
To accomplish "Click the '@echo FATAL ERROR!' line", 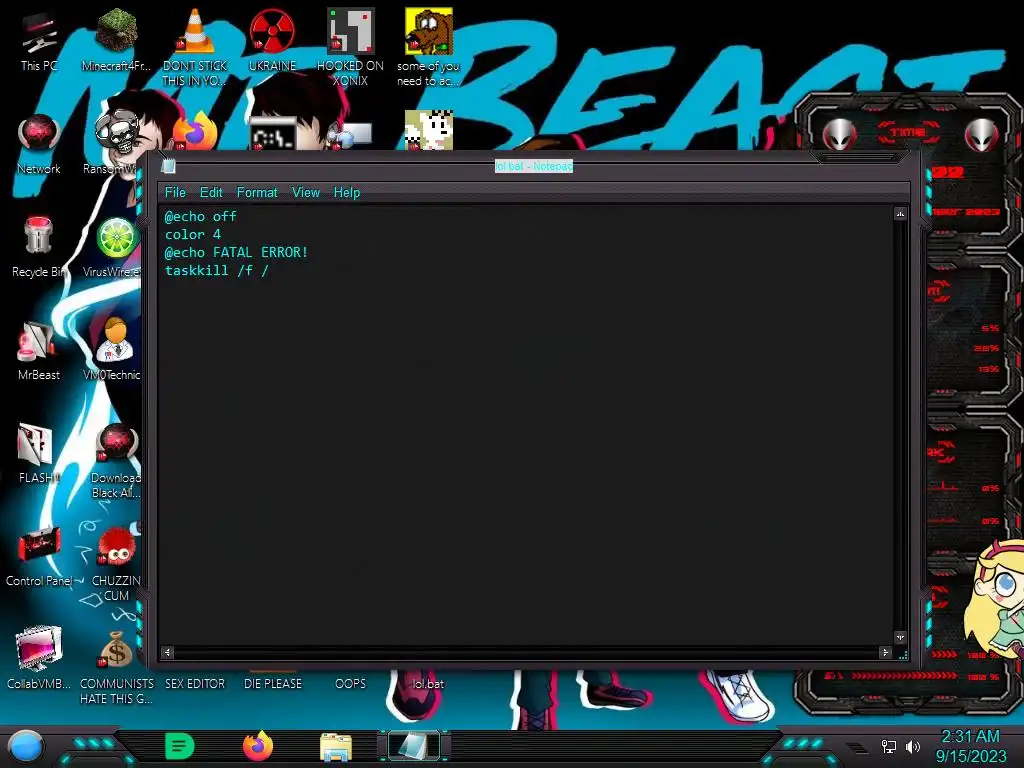I will click(236, 252).
